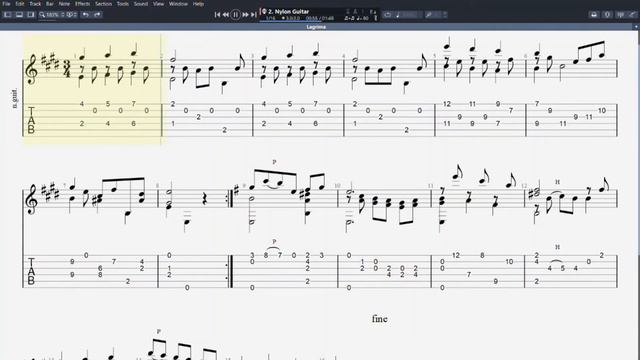This screenshot has width=640, height=360.
Task: Toggle the right inspector panel
Action: 31,15
